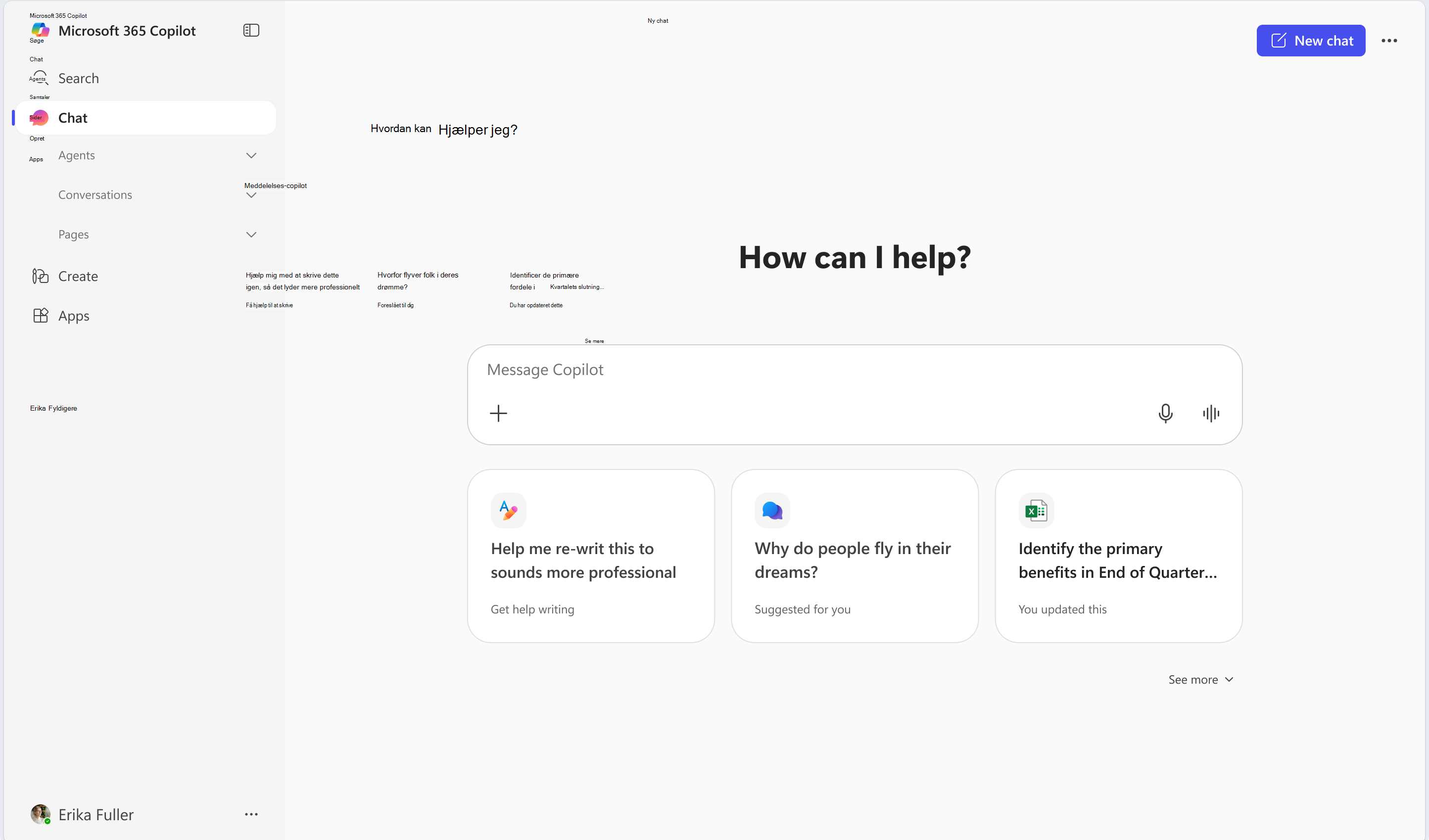
Task: Start a New chat
Action: pos(1310,41)
